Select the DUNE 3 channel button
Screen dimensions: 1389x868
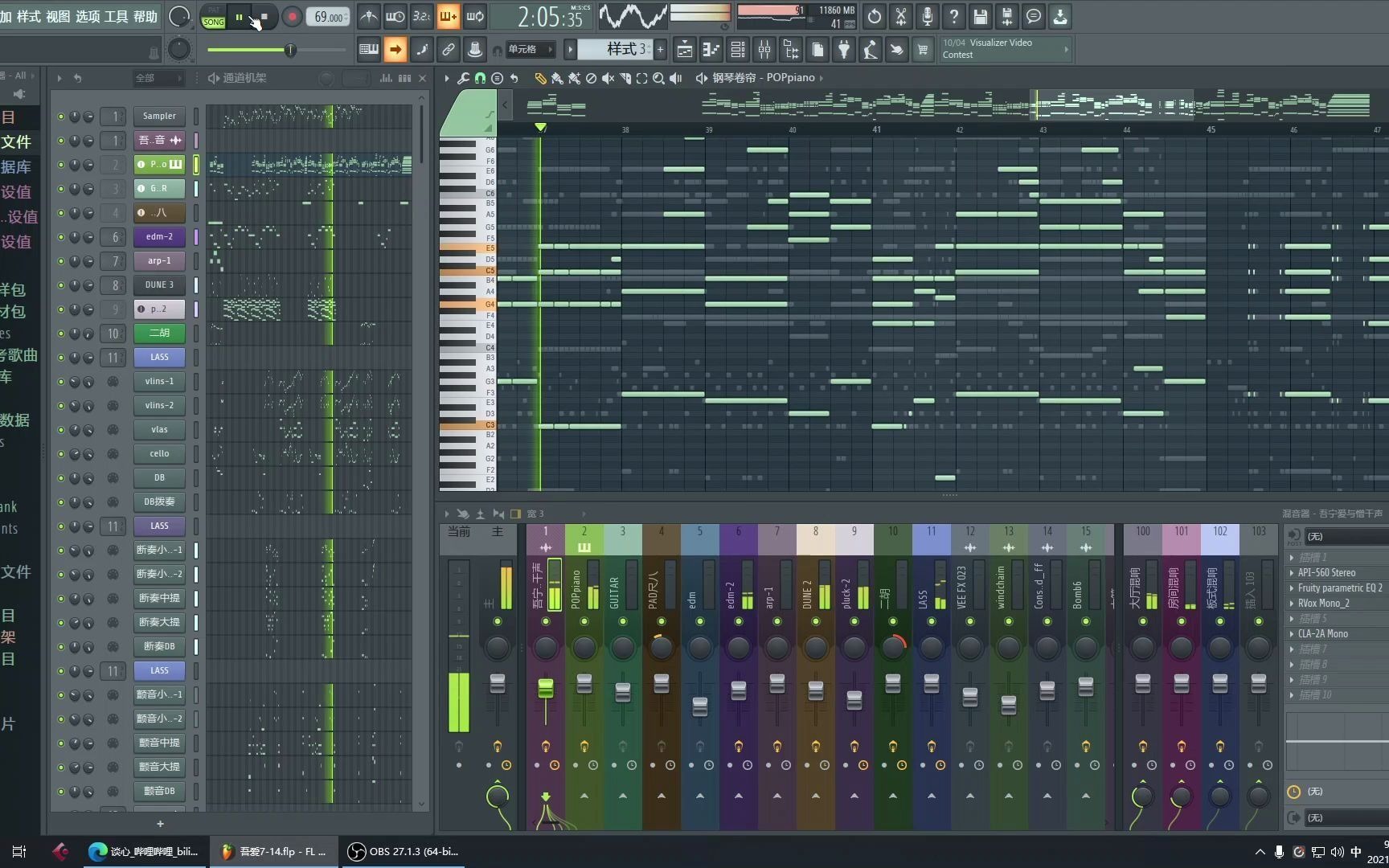pyautogui.click(x=159, y=285)
